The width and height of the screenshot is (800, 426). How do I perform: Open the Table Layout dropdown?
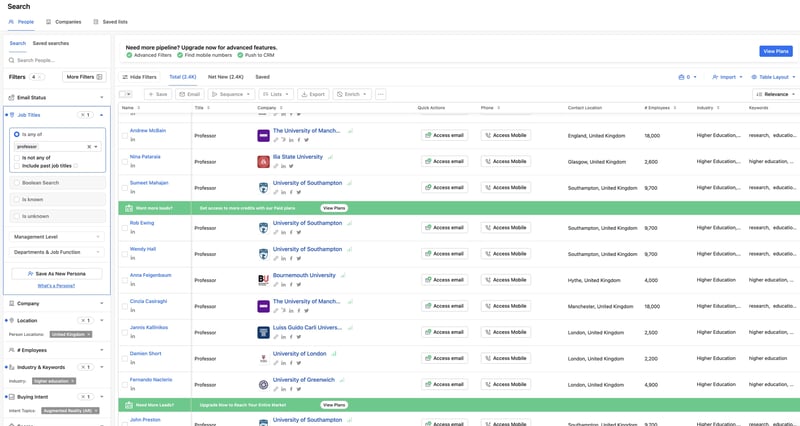click(773, 77)
